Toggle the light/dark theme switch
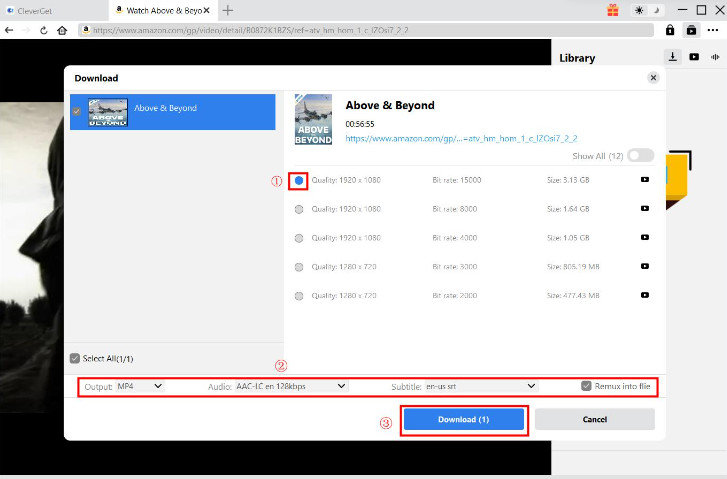 pyautogui.click(x=647, y=10)
